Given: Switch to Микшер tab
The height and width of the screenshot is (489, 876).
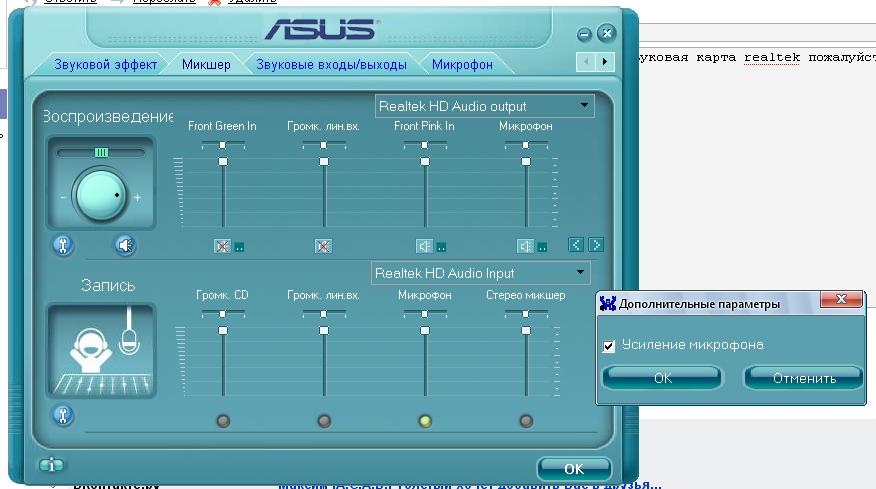Looking at the screenshot, I should 206,65.
